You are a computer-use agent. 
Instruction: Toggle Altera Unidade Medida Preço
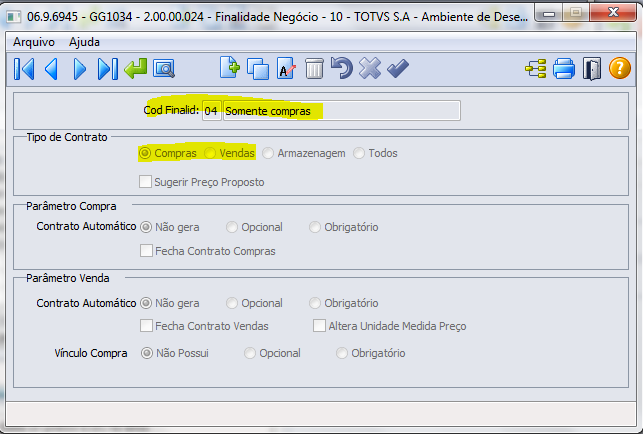tap(320, 326)
